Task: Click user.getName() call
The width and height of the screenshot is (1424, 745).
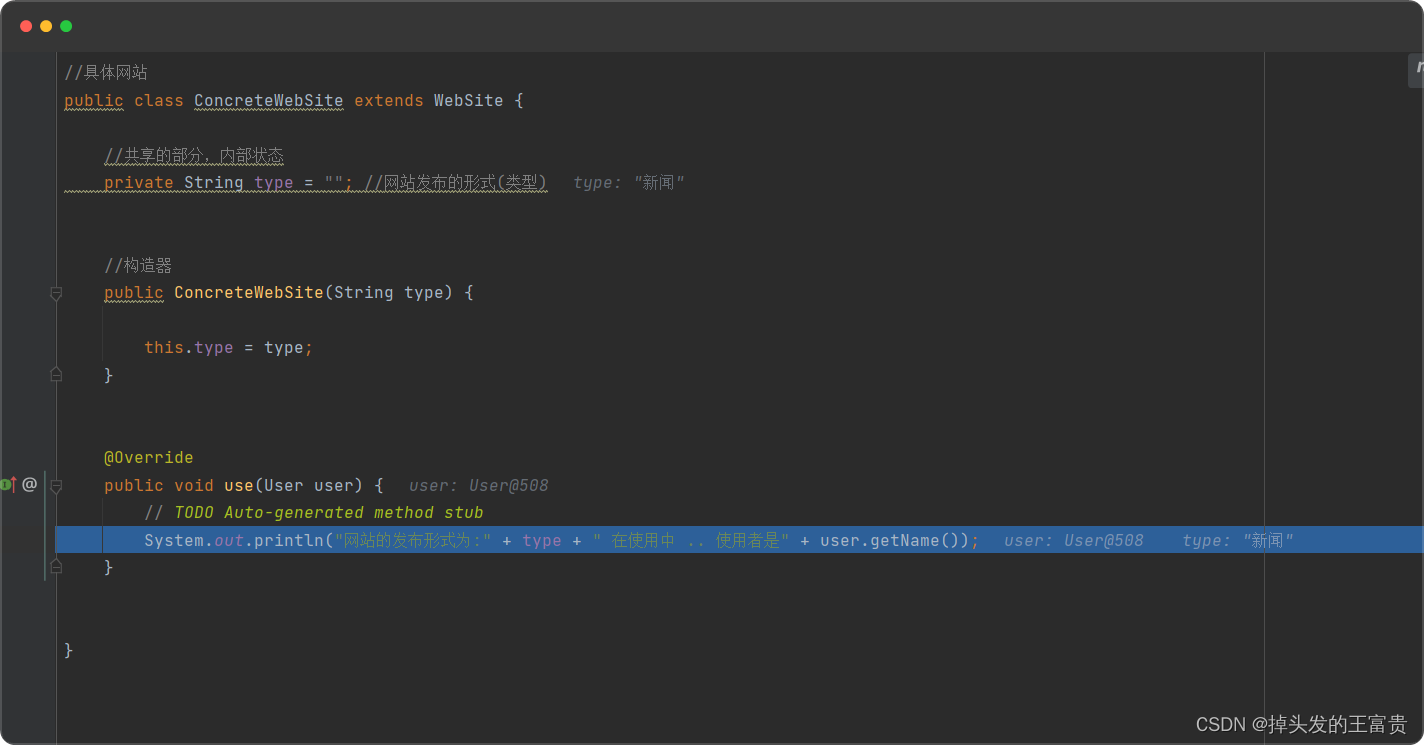Action: 889,540
